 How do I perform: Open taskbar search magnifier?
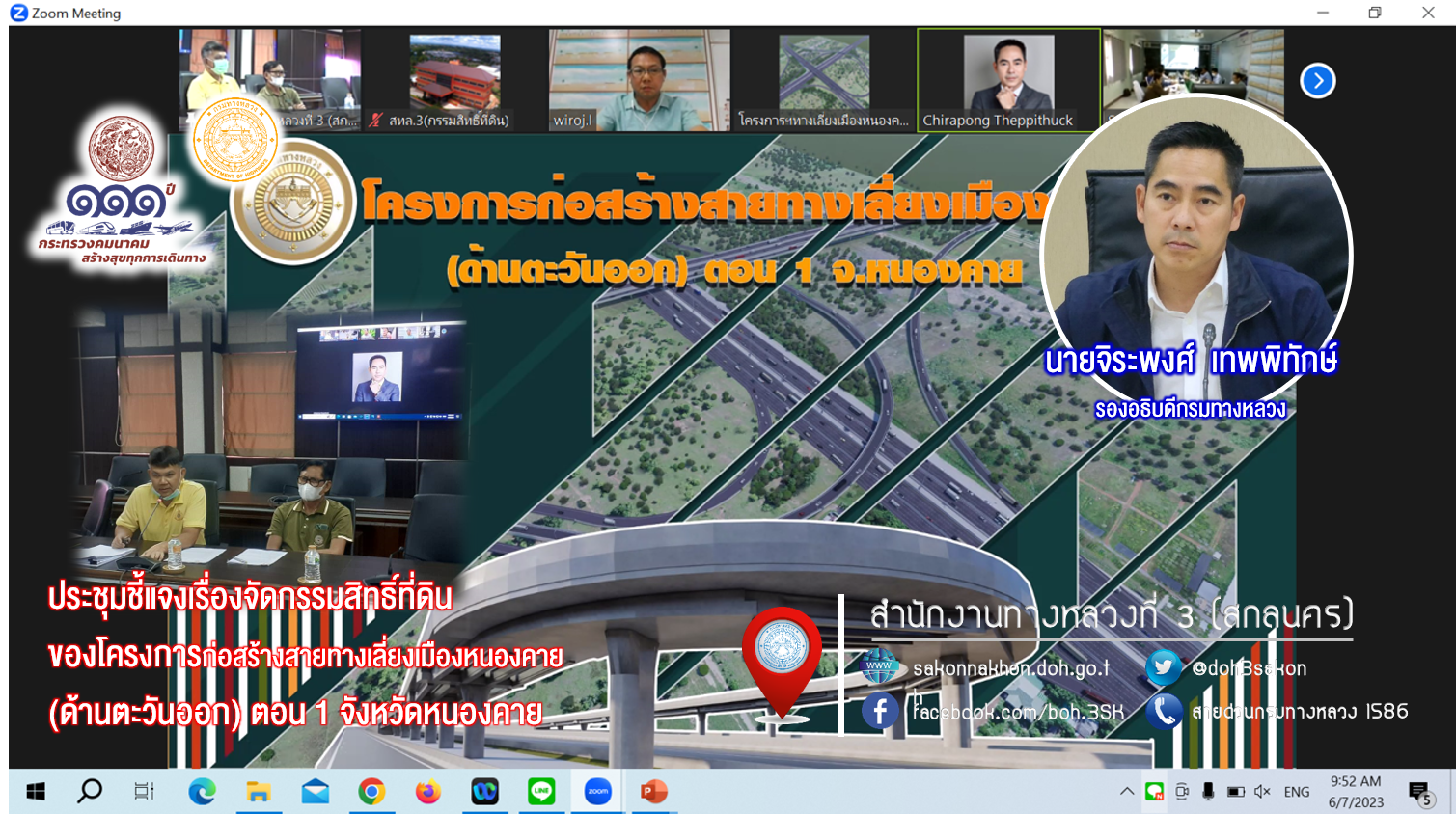coord(90,792)
